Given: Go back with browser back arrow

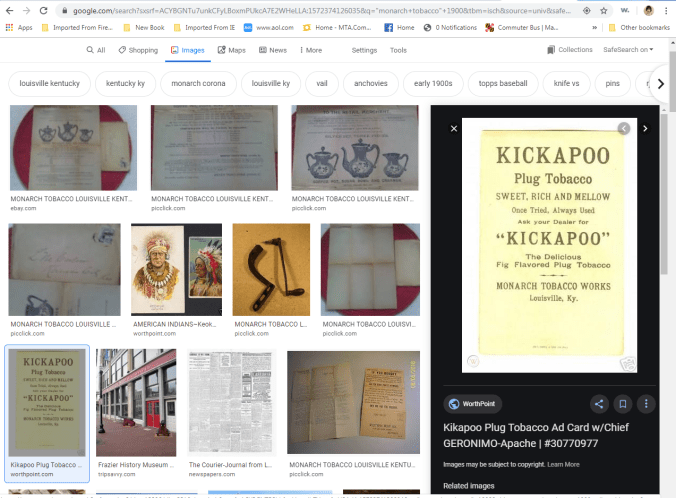Looking at the screenshot, I should pyautogui.click(x=9, y=11).
